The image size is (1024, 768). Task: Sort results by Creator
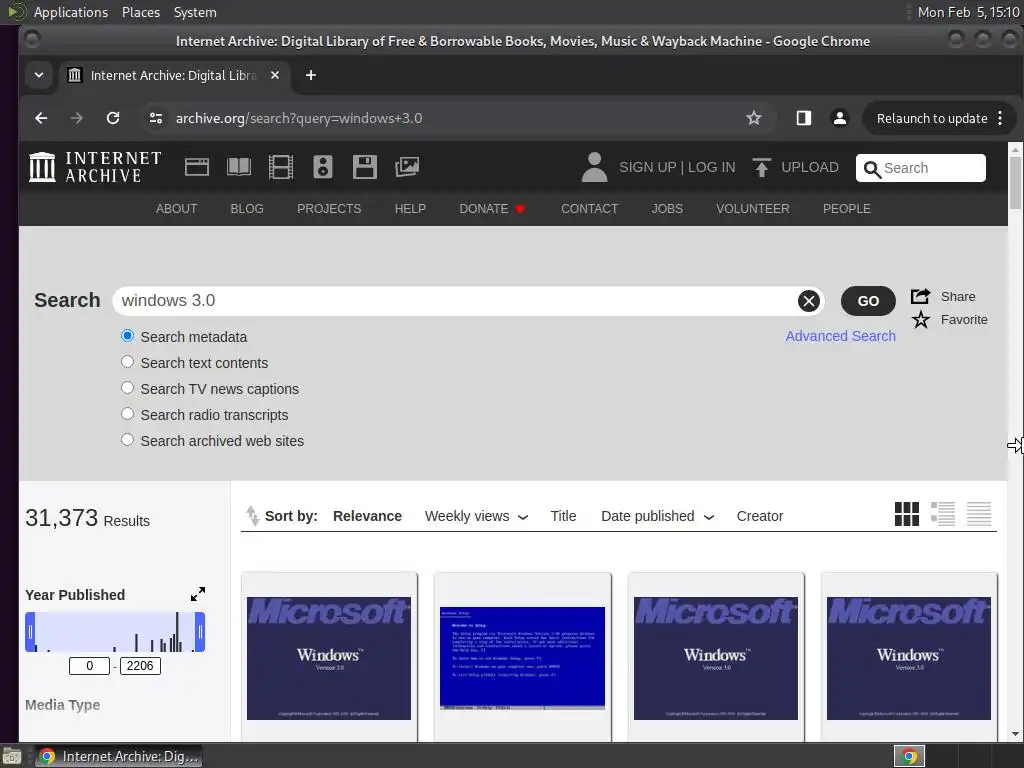click(x=760, y=516)
